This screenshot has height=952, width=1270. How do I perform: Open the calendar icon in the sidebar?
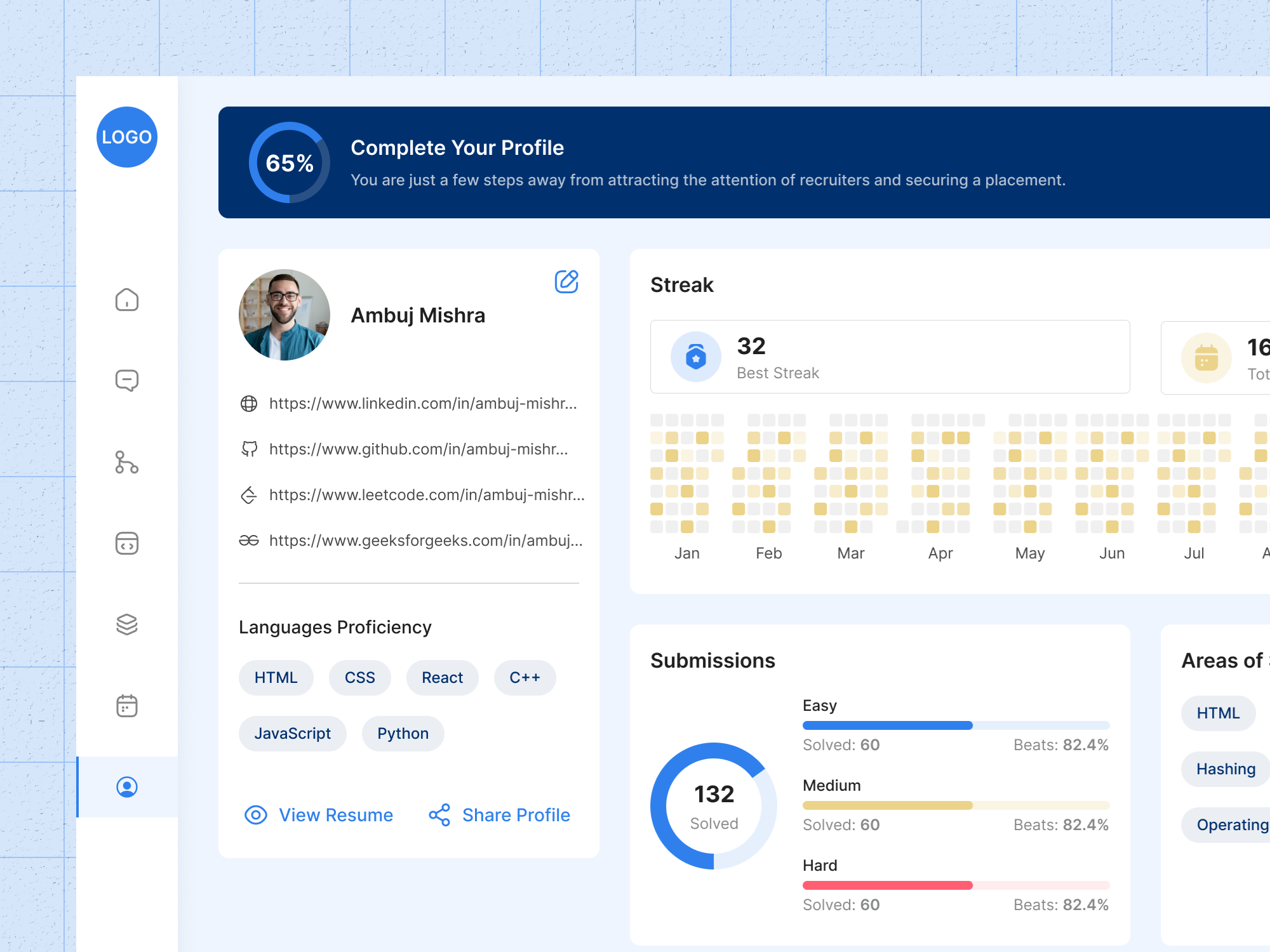pos(126,706)
